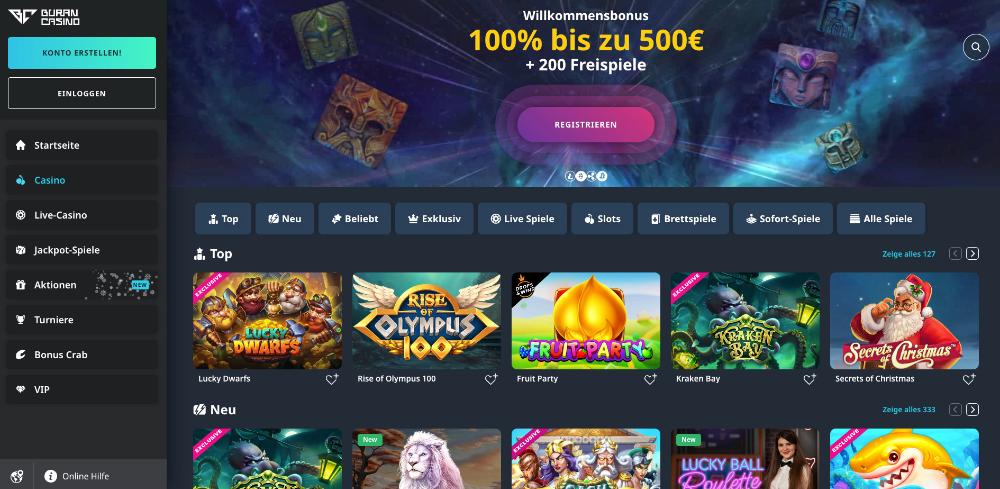Open the Kraken Bay game thumbnail
Image resolution: width=1000 pixels, height=489 pixels.
(x=745, y=321)
